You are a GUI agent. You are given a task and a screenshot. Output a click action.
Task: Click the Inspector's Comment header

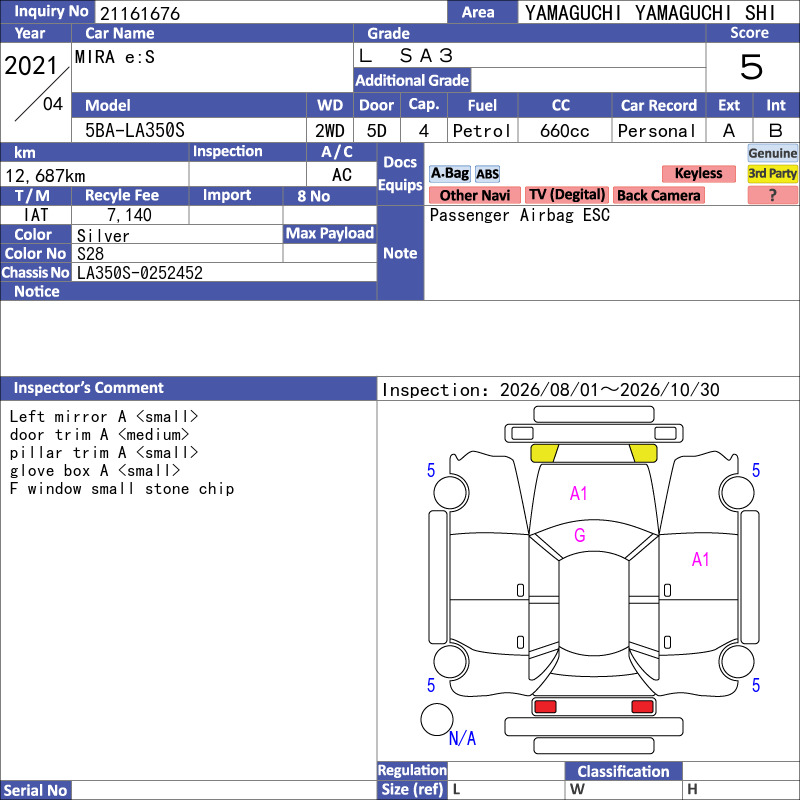coord(188,388)
